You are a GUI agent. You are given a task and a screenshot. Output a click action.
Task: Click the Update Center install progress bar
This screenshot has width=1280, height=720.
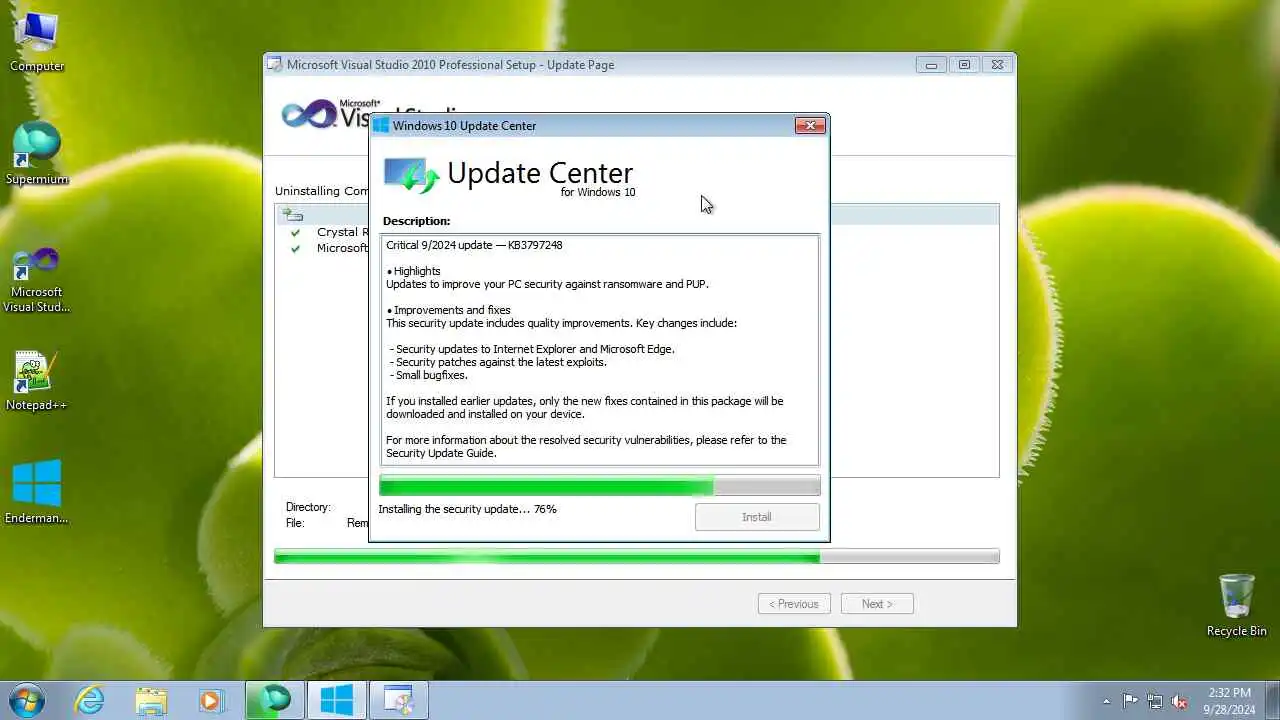[x=600, y=486]
